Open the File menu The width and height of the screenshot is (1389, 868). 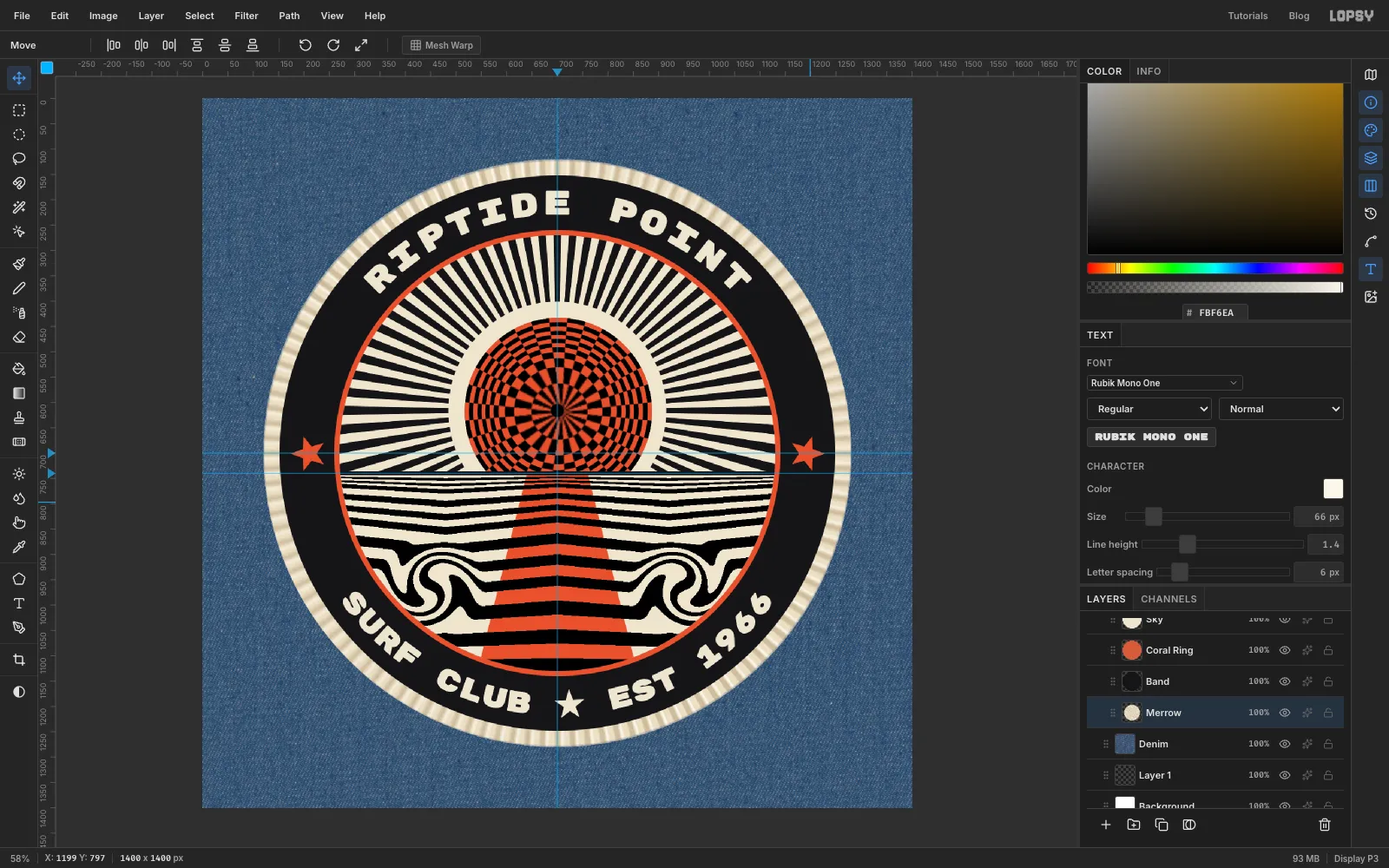tap(22, 16)
